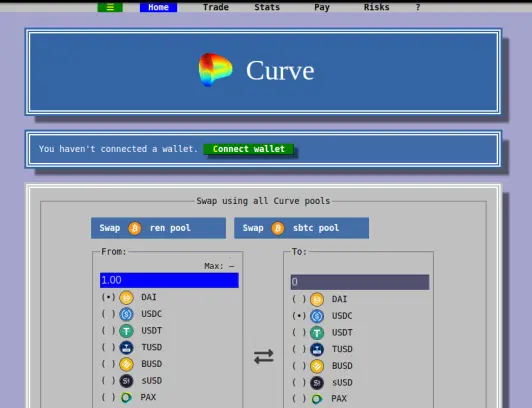The height and width of the screenshot is (408, 532).
Task: Click the Swap sbtc pool button
Action: 302,228
